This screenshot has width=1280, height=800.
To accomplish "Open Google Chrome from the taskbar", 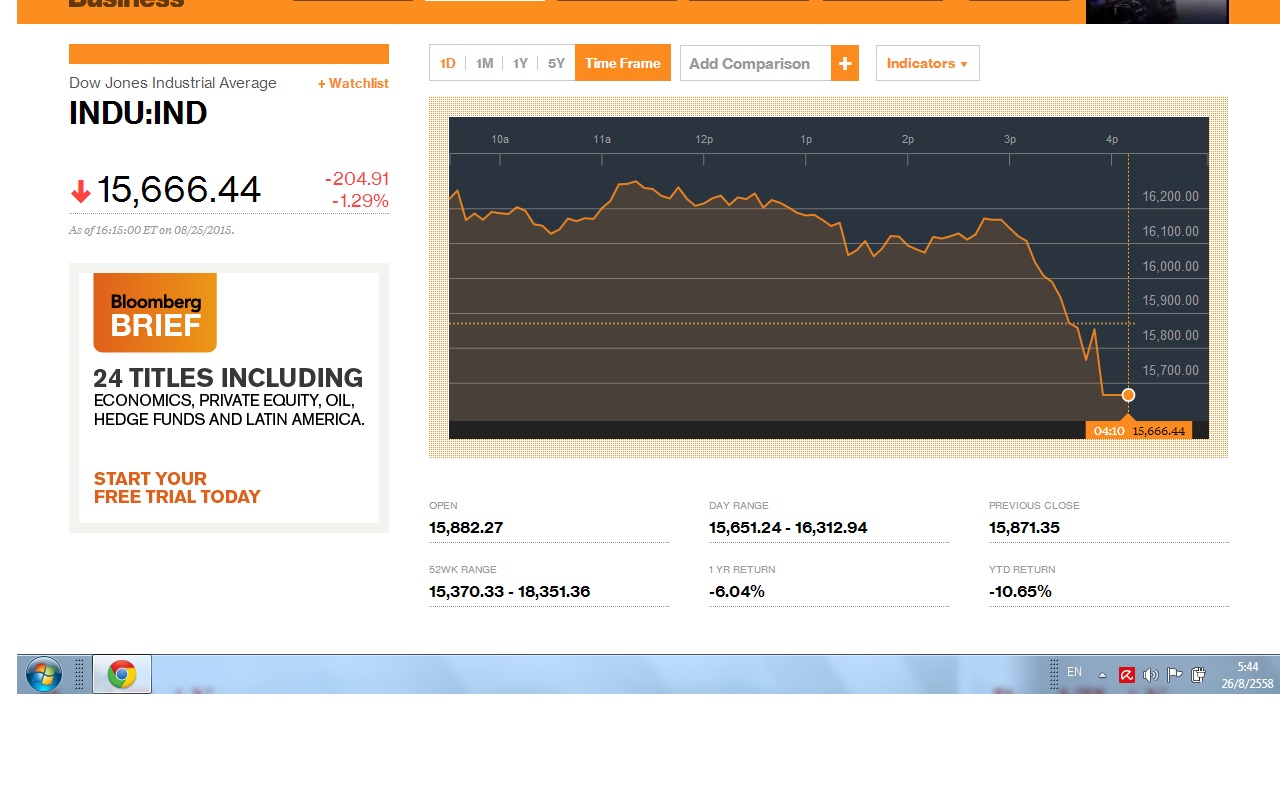I will tap(122, 675).
